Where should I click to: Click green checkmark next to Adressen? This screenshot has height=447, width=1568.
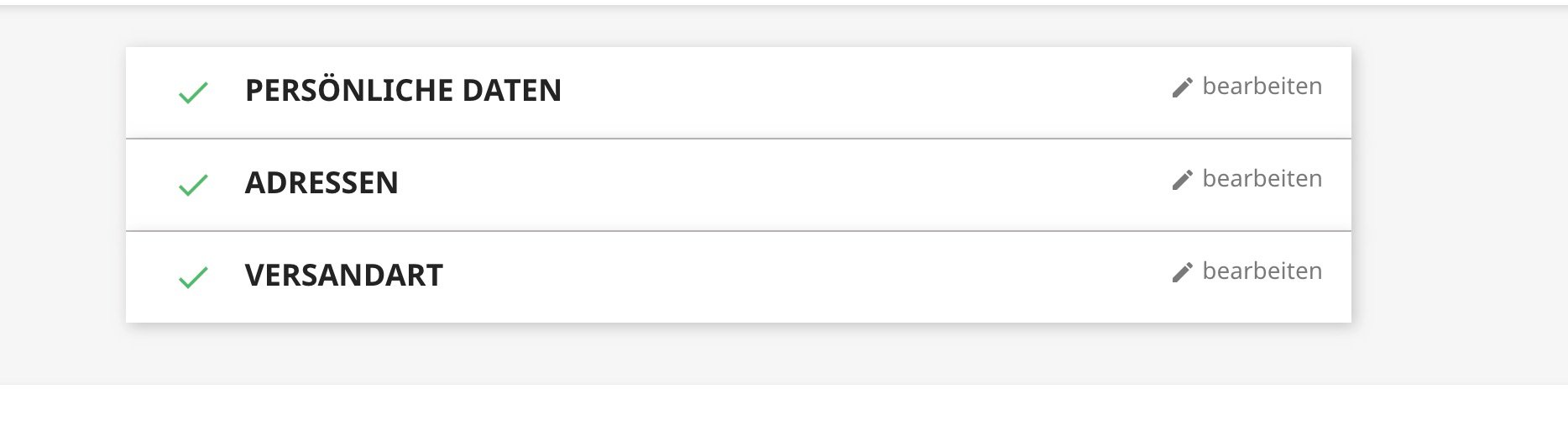click(193, 185)
